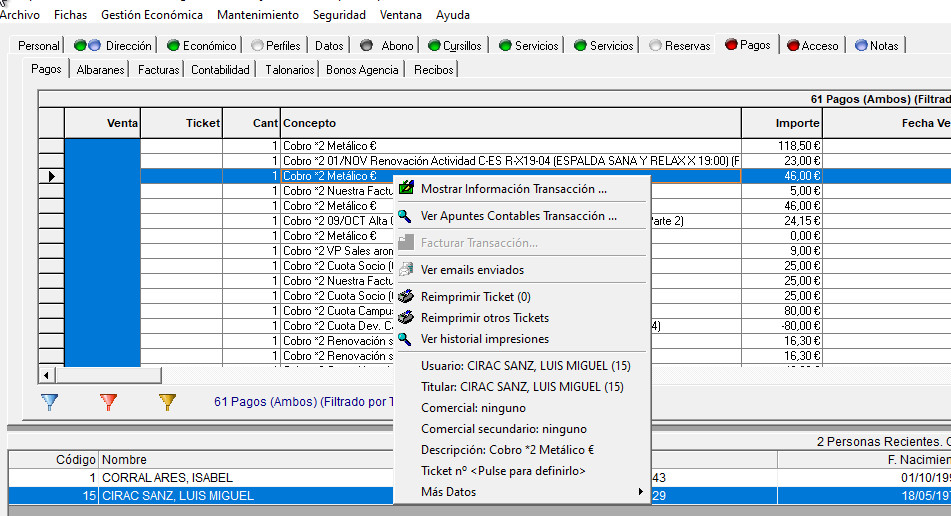Click Ticket nº Pulse para definirlo entry
This screenshot has height=516, width=951.
[523, 471]
